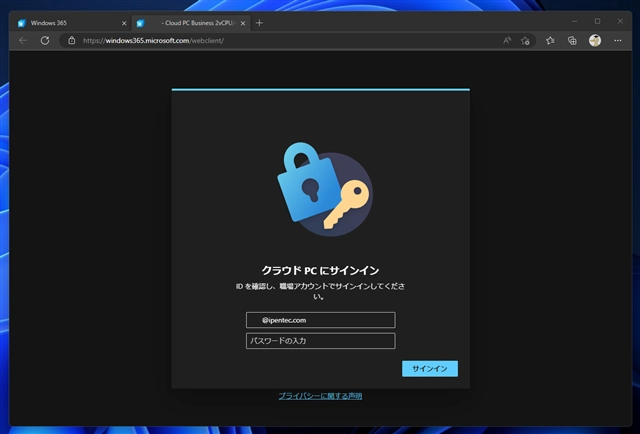The width and height of the screenshot is (640, 434).
Task: Open the Favorites list
Action: point(550,40)
